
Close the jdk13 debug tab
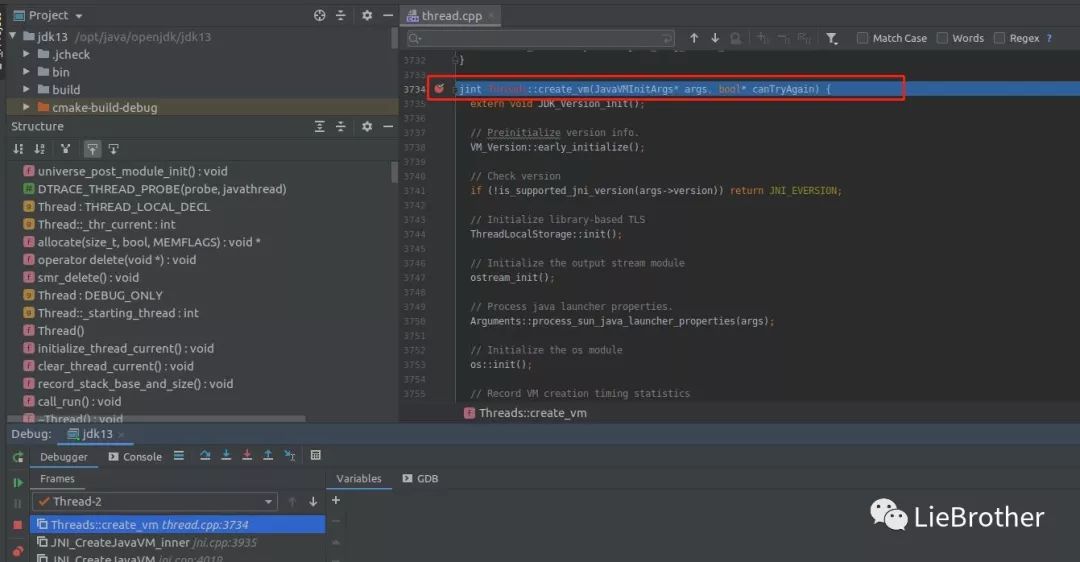(x=121, y=434)
